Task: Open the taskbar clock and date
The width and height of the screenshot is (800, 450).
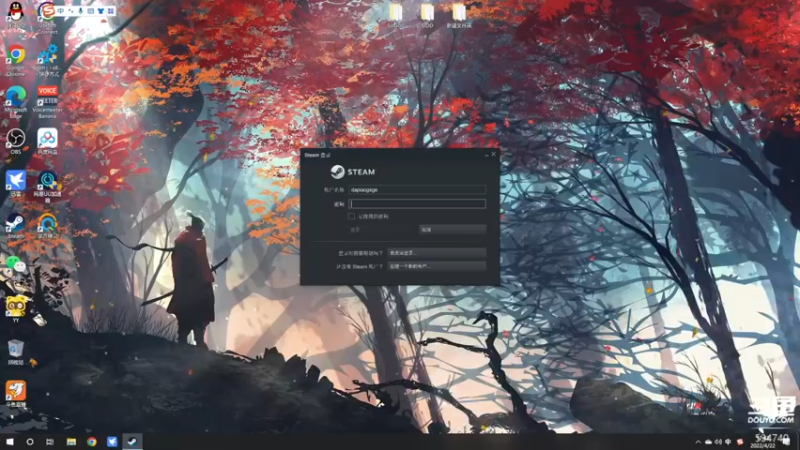Action: 765,442
